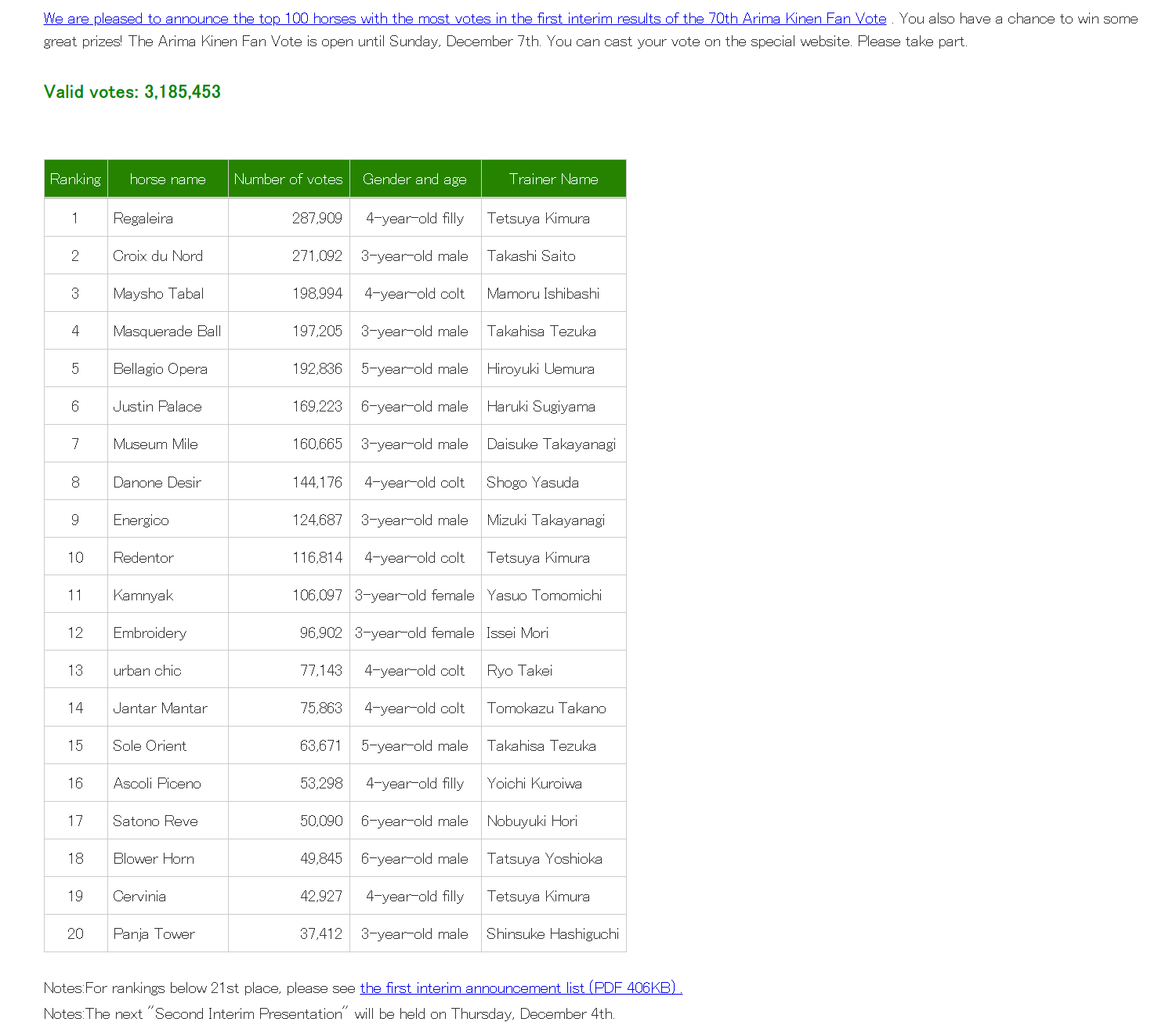Click trainer name Hiroyuki Uemura
Screen dimensions: 1176x1033
[x=541, y=368]
